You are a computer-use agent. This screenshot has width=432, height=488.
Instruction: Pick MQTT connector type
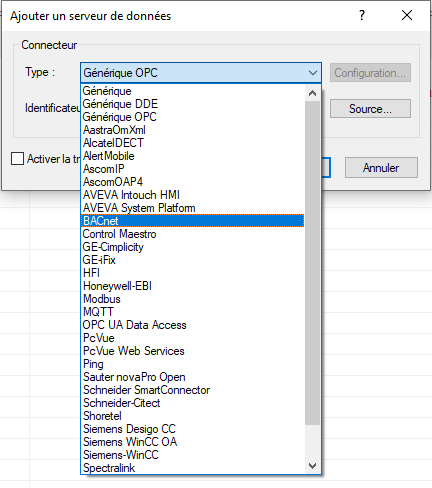click(x=193, y=312)
